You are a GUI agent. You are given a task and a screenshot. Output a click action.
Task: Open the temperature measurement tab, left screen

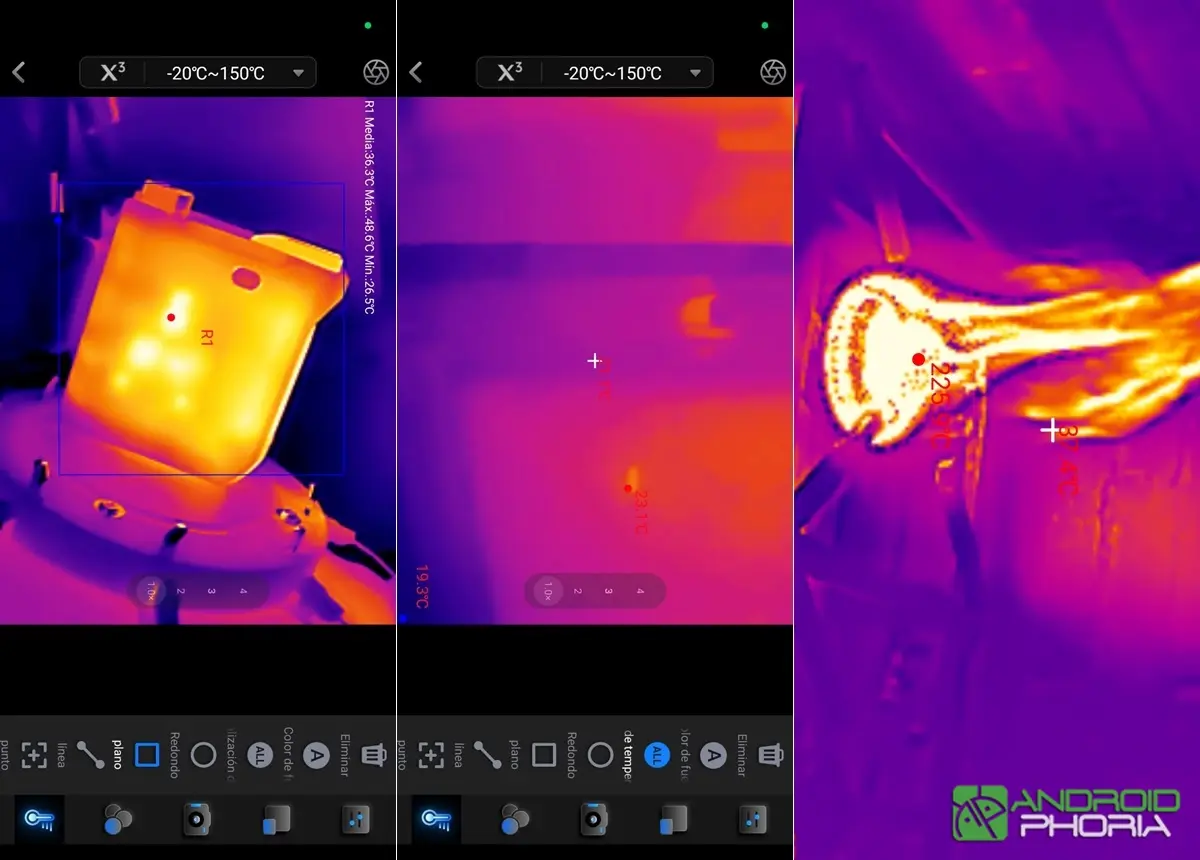39,820
